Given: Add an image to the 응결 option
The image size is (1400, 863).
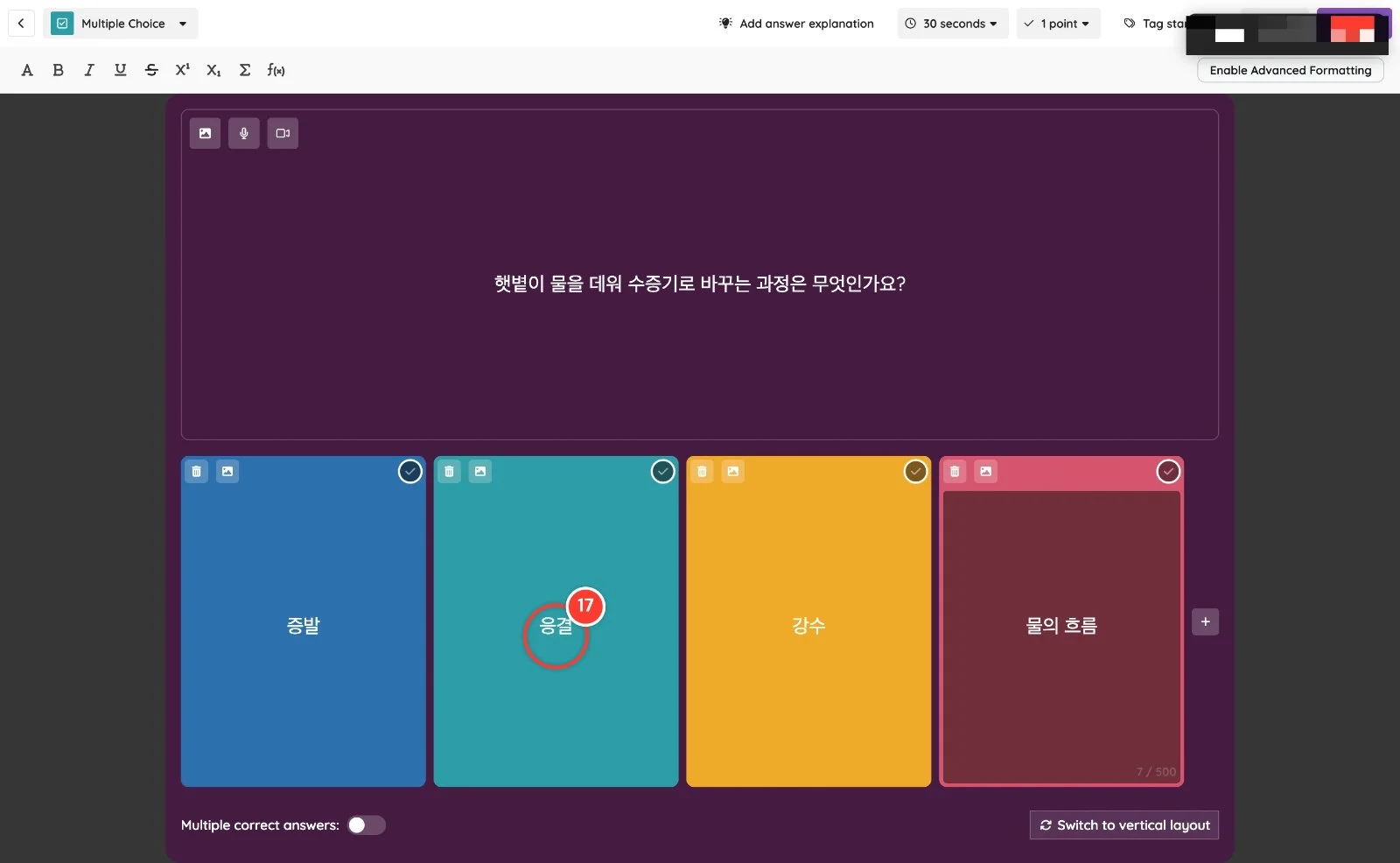Looking at the screenshot, I should [x=480, y=472].
